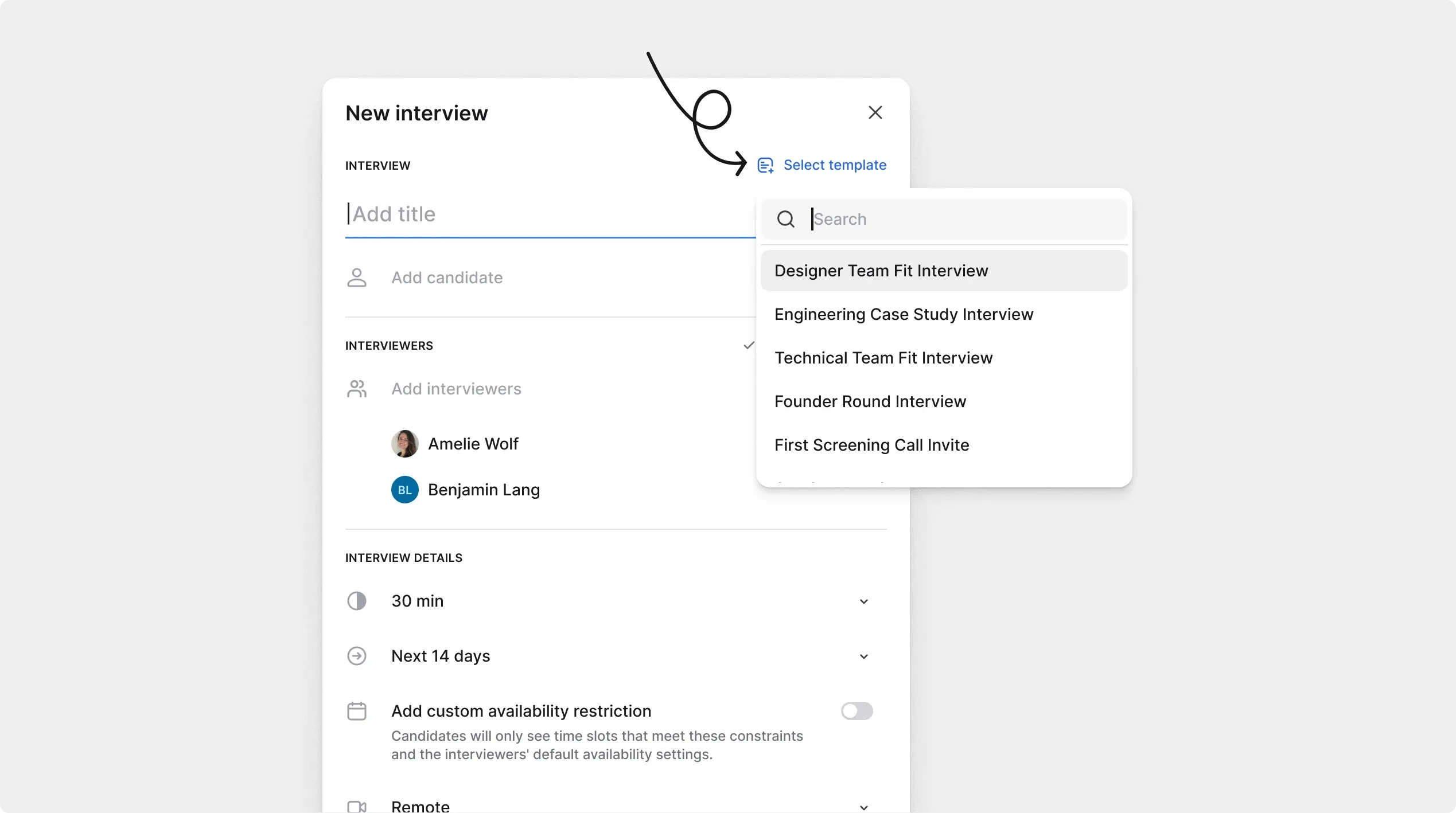Image resolution: width=1456 pixels, height=813 pixels.
Task: Close the New interview dialog
Action: click(x=875, y=112)
